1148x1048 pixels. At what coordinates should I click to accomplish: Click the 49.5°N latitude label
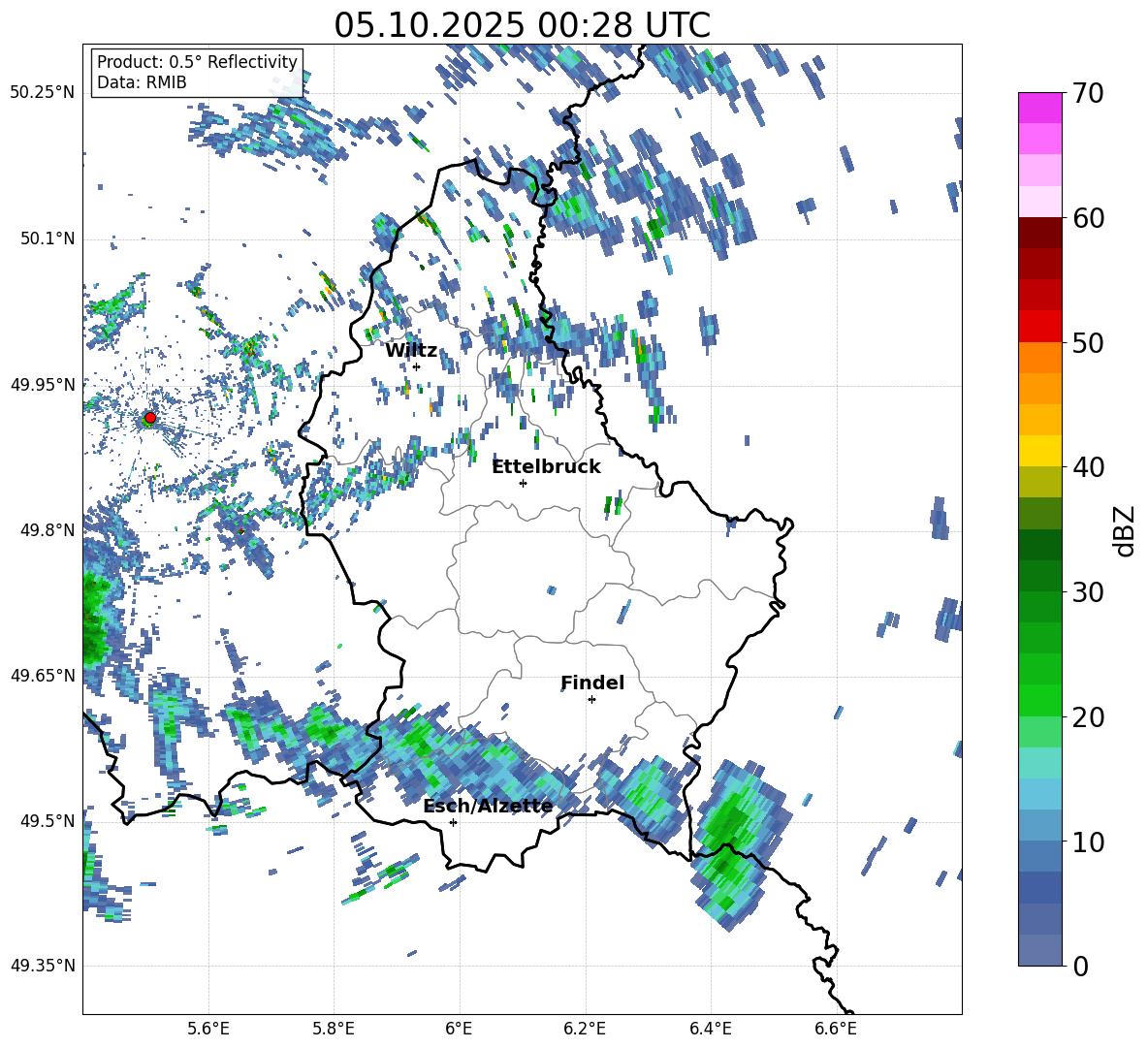click(x=47, y=820)
